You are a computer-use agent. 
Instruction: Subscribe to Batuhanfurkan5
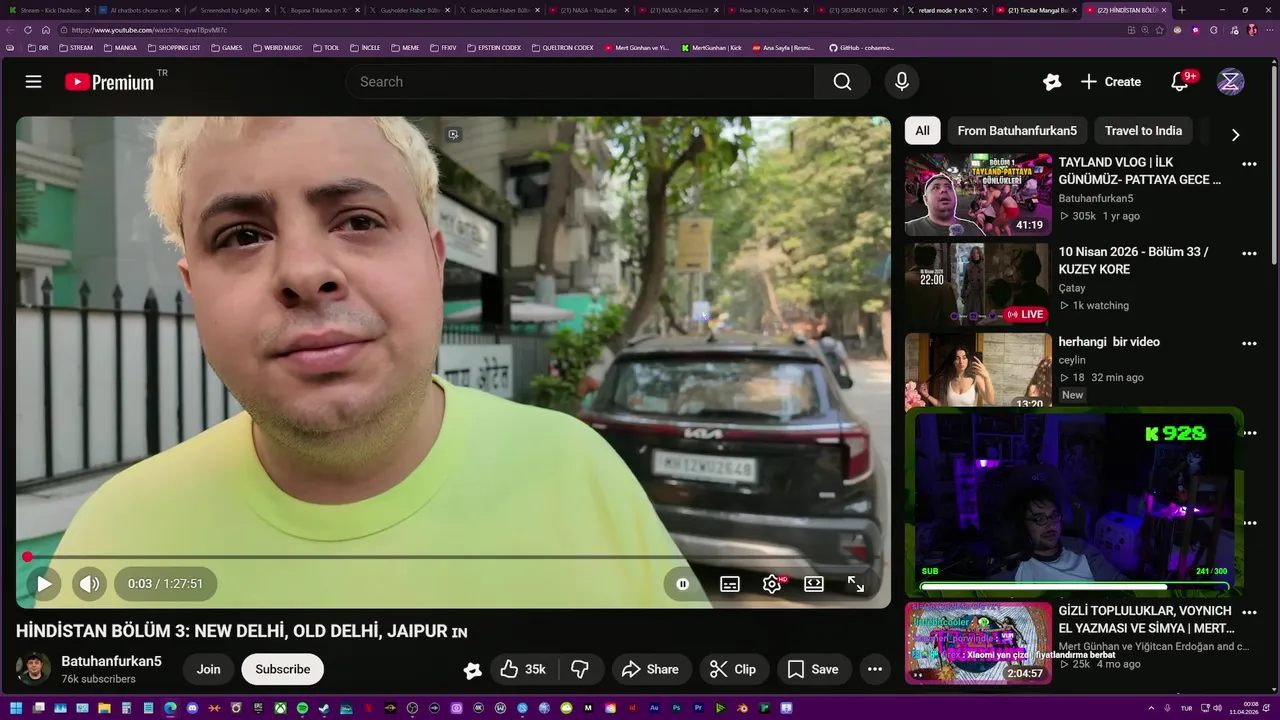(x=282, y=669)
